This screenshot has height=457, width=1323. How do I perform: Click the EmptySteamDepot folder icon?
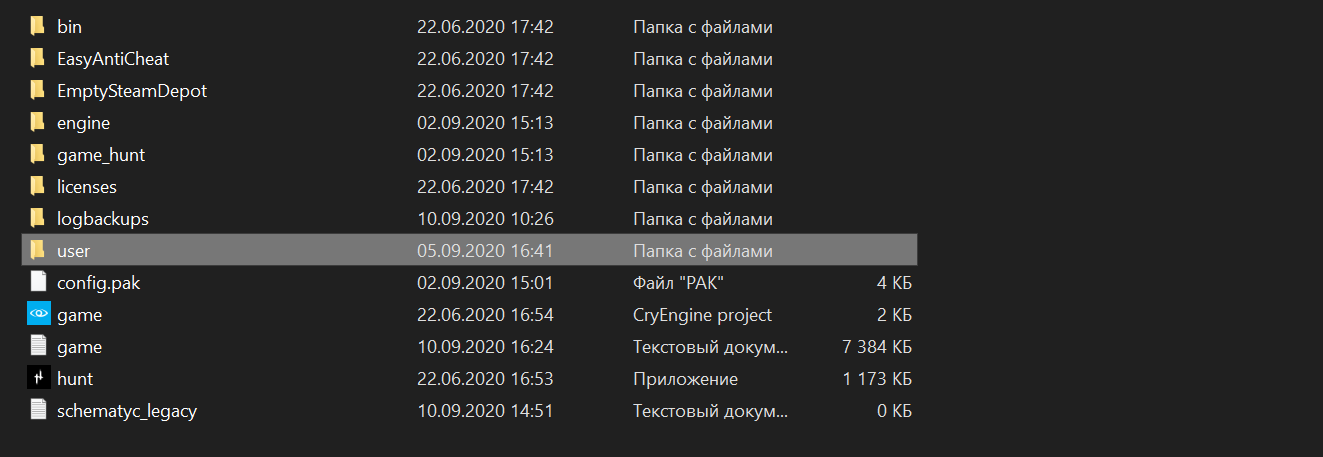click(38, 91)
